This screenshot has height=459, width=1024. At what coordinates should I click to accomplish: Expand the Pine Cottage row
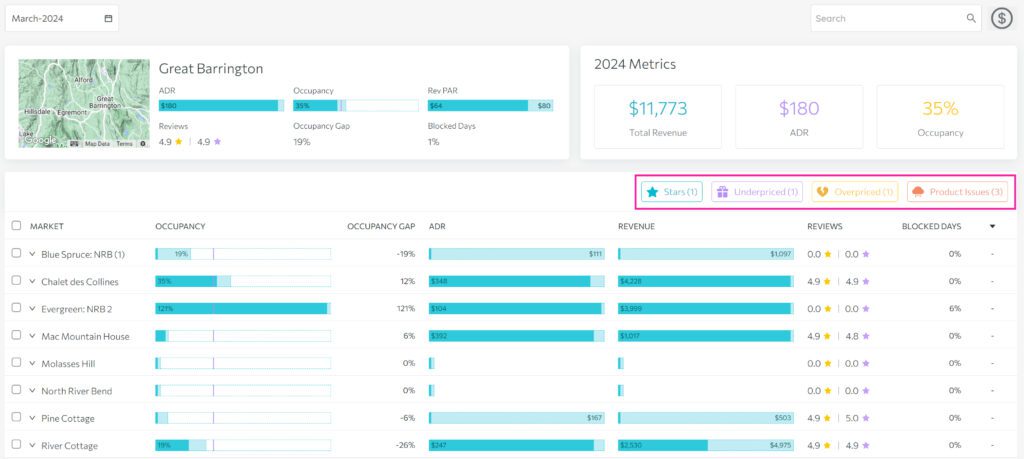click(32, 418)
